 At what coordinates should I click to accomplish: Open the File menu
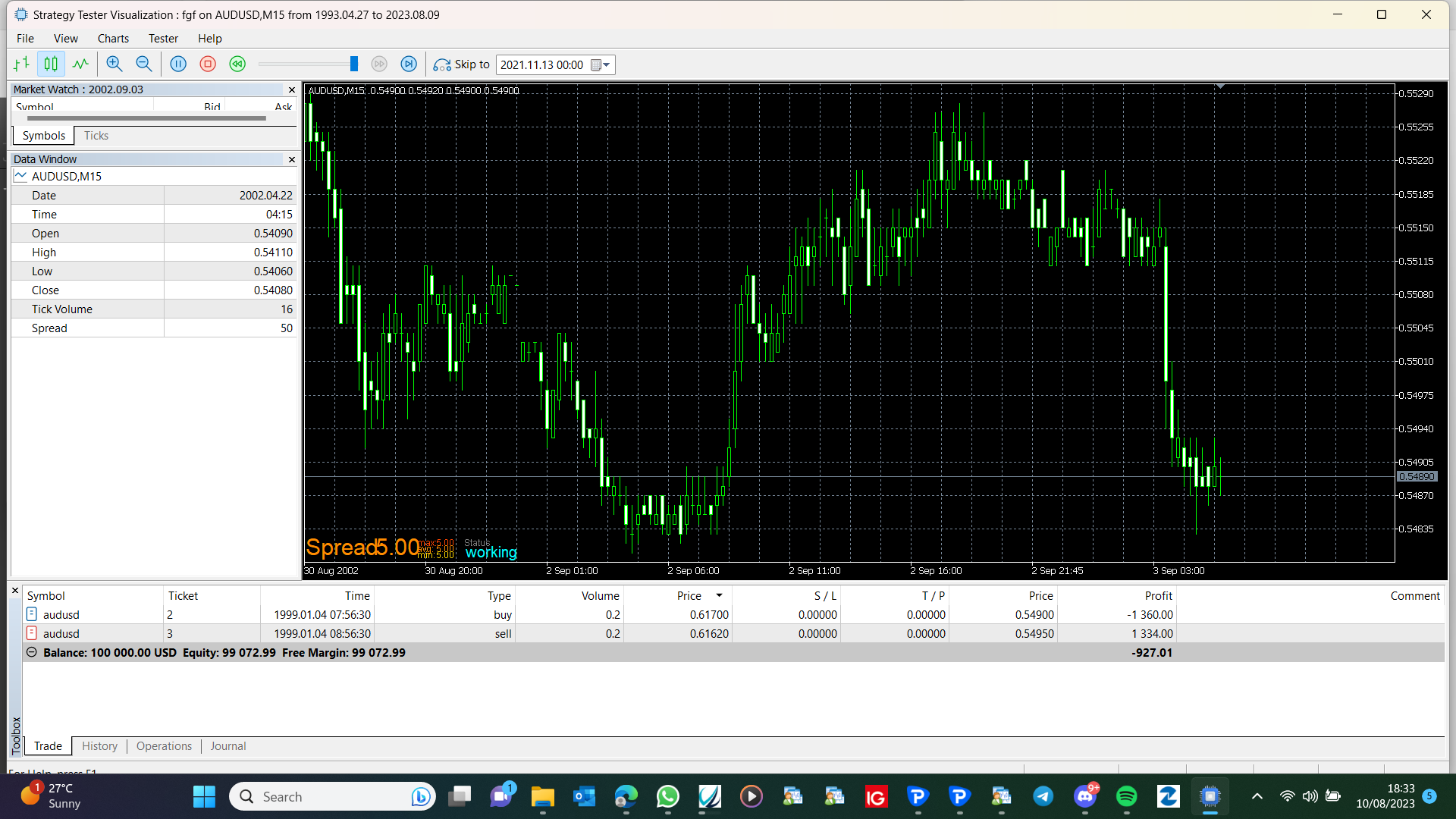25,39
